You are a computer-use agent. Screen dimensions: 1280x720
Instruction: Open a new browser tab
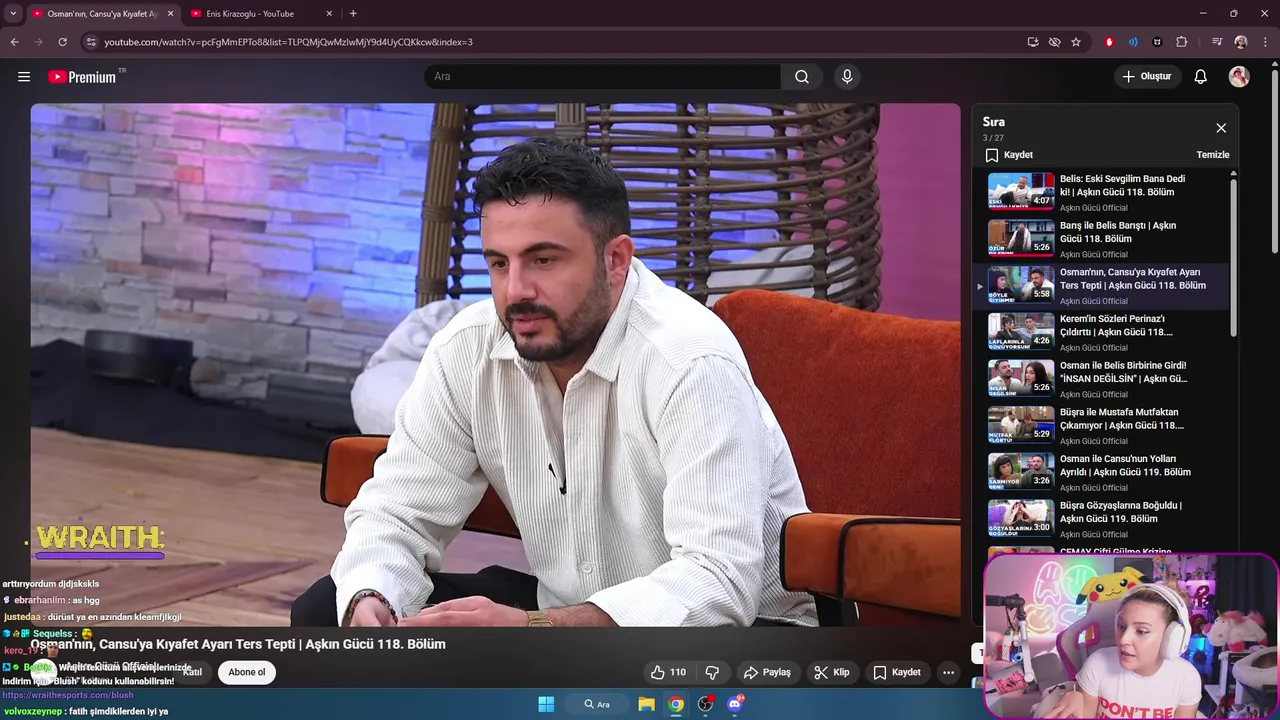(x=353, y=13)
